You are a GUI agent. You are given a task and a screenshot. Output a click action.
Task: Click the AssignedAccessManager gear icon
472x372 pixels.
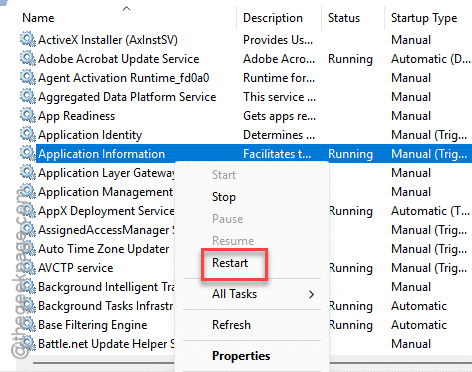(28, 229)
